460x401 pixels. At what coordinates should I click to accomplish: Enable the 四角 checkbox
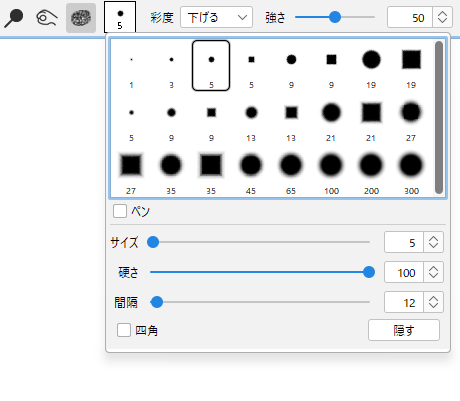tap(124, 330)
